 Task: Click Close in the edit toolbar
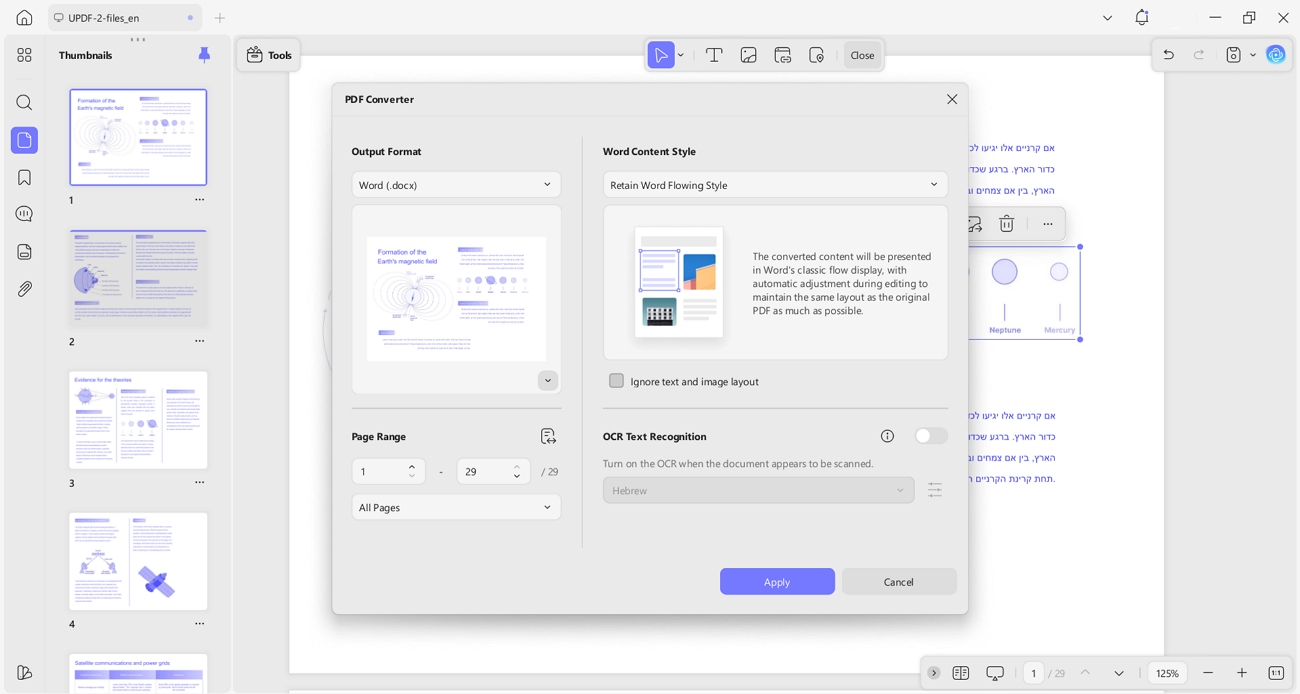(862, 55)
